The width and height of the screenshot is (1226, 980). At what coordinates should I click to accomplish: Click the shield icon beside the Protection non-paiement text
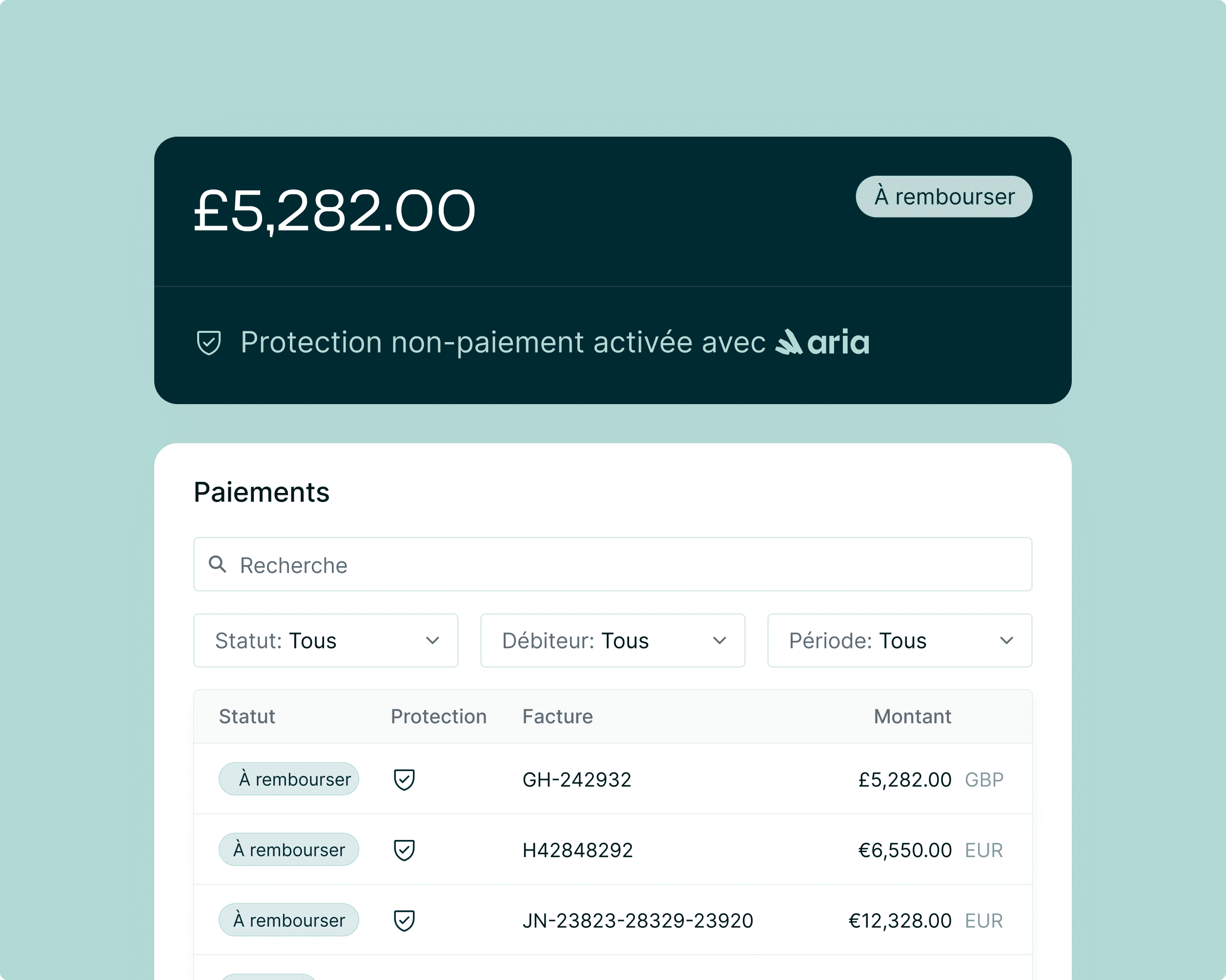tap(209, 343)
